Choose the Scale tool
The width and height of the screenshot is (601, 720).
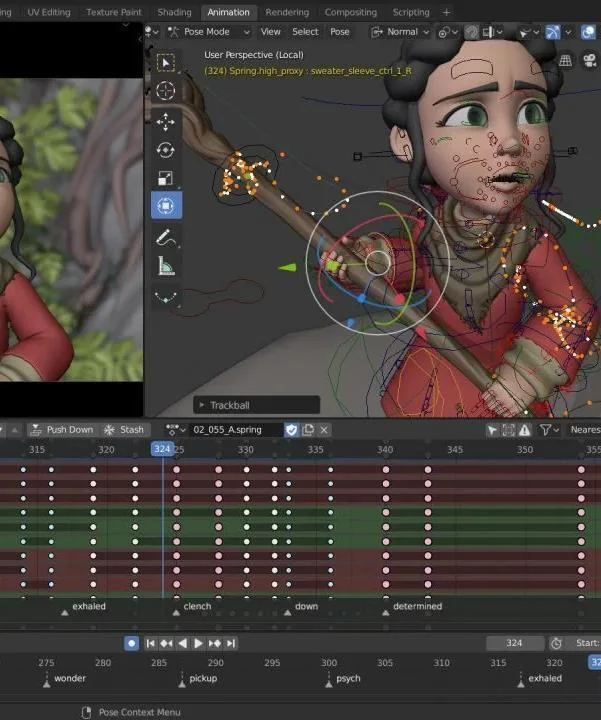click(166, 178)
